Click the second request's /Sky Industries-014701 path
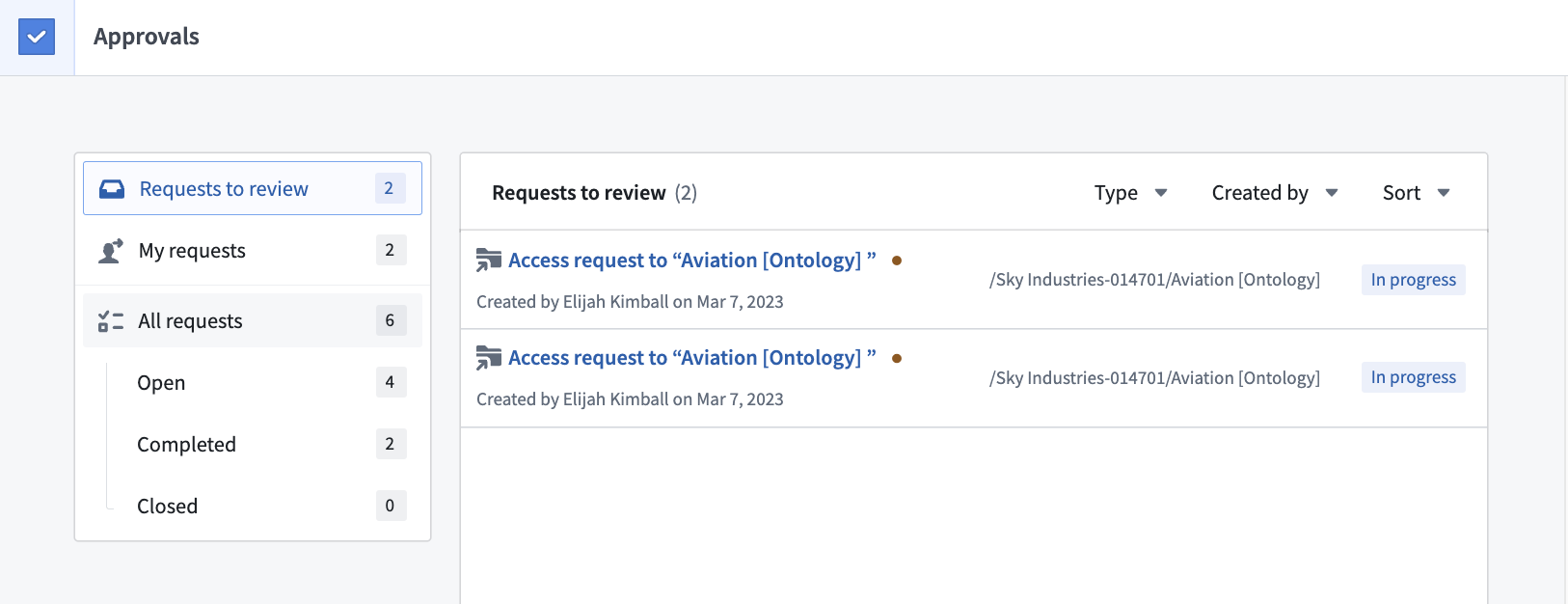The image size is (1568, 604). (x=1154, y=378)
